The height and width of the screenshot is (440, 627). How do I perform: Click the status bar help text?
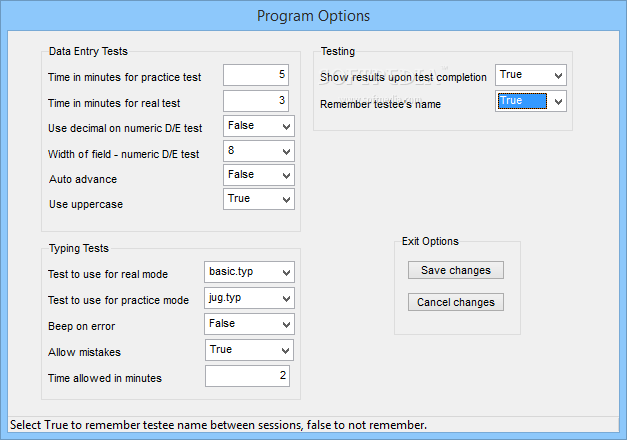point(218,425)
